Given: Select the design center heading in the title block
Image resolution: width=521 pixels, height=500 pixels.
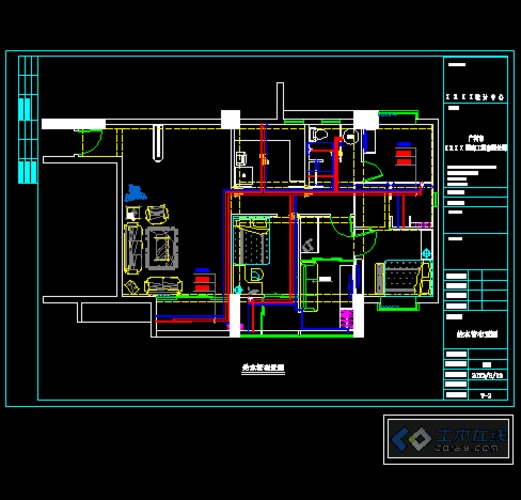Looking at the screenshot, I should (x=475, y=97).
